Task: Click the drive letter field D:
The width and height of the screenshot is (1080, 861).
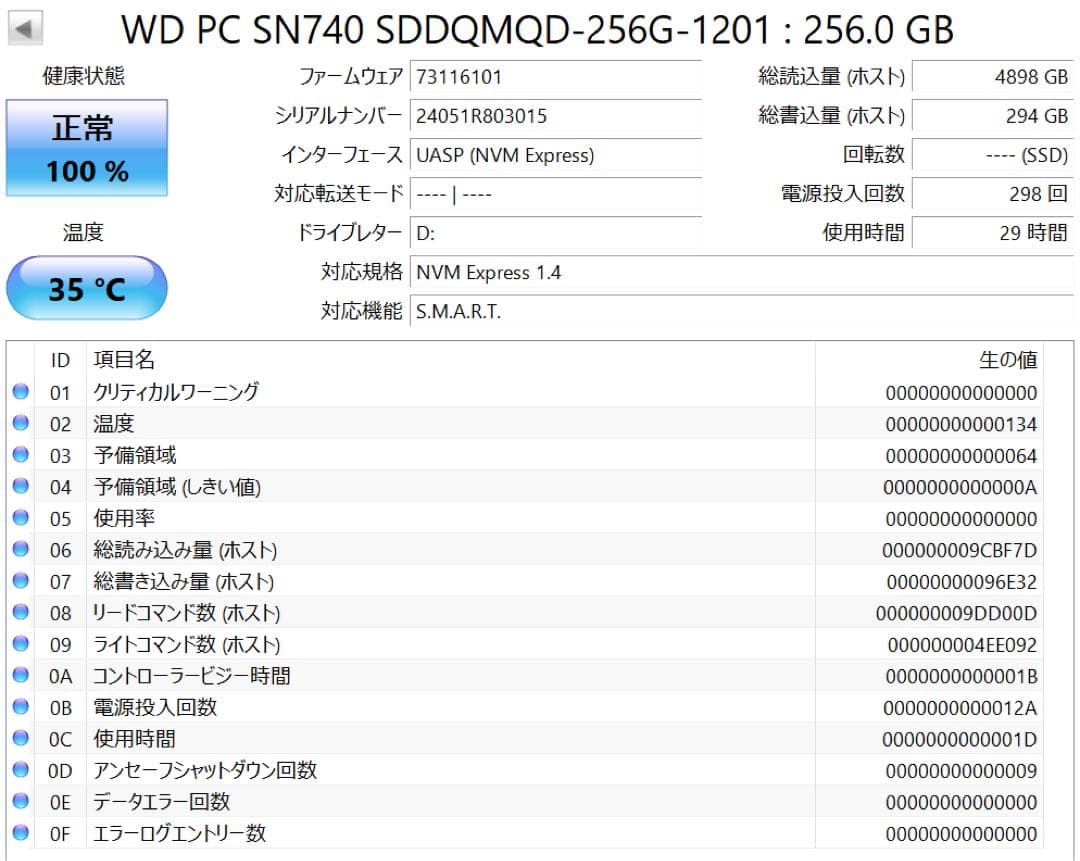Action: click(556, 233)
